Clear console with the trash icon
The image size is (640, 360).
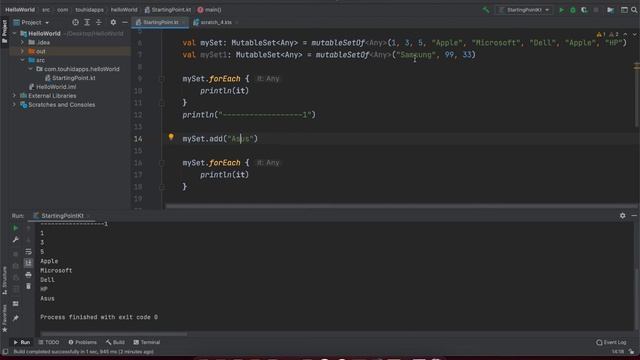click(x=28, y=286)
